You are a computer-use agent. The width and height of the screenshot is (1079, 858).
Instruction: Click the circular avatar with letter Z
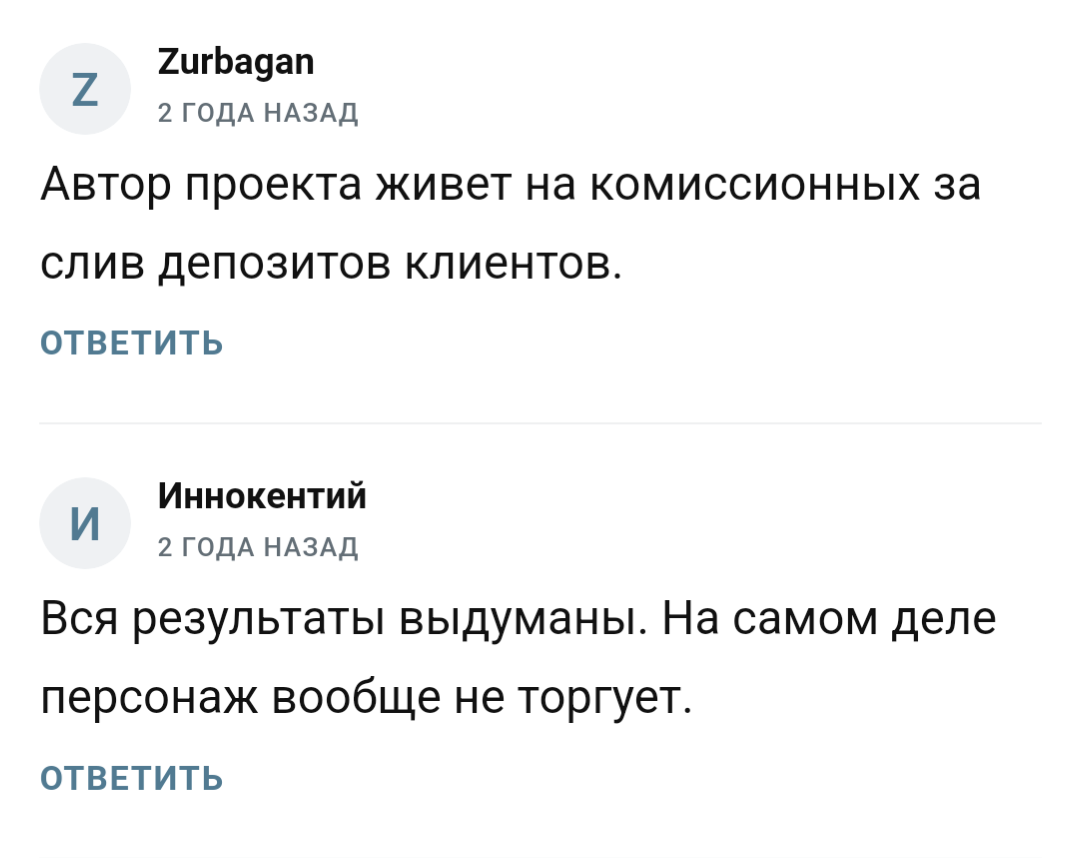[85, 88]
